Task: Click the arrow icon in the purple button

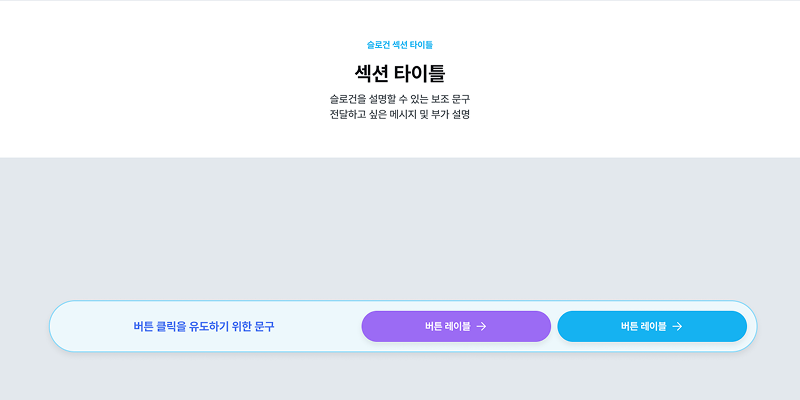Action: coord(481,326)
